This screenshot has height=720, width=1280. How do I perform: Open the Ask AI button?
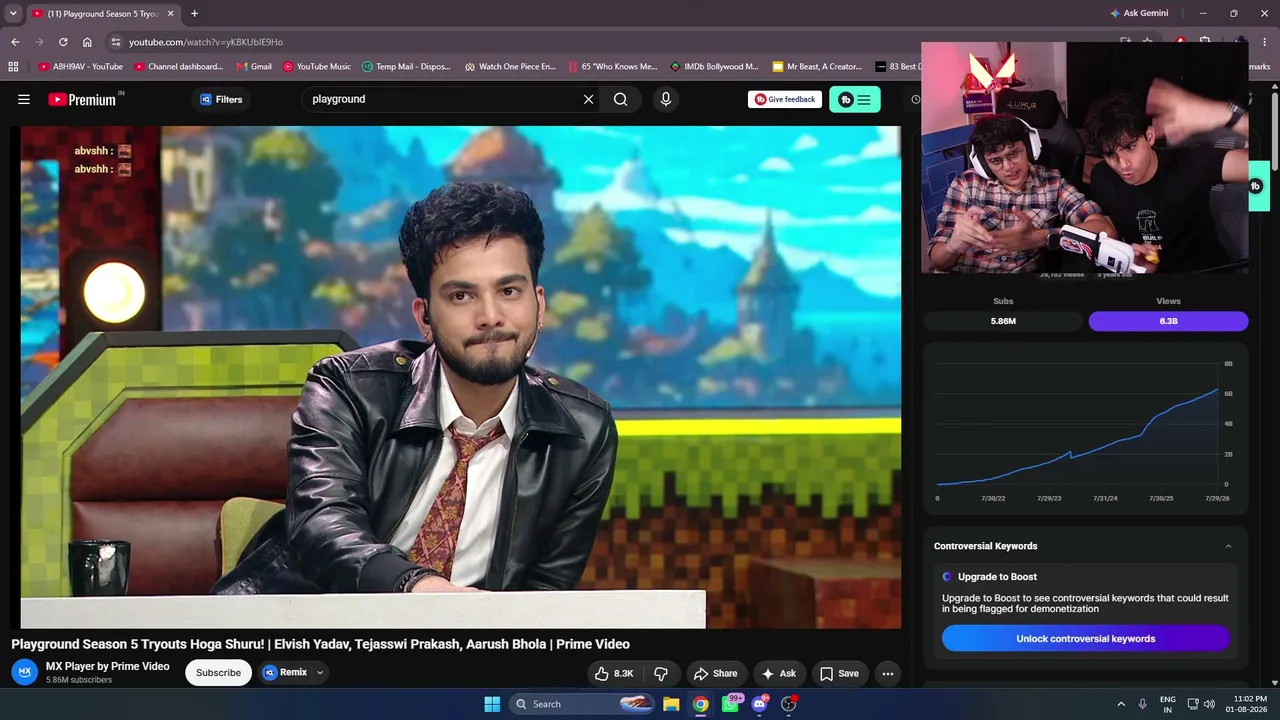point(778,673)
